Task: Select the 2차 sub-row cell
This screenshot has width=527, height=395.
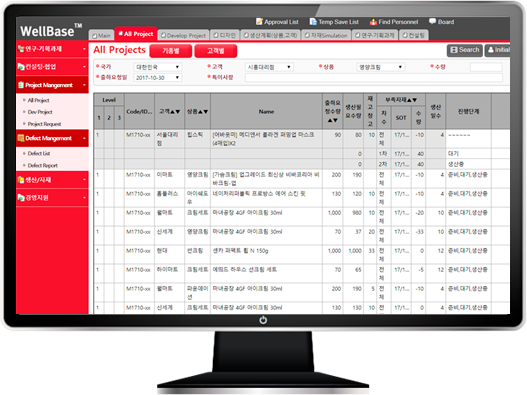Action: [383, 164]
